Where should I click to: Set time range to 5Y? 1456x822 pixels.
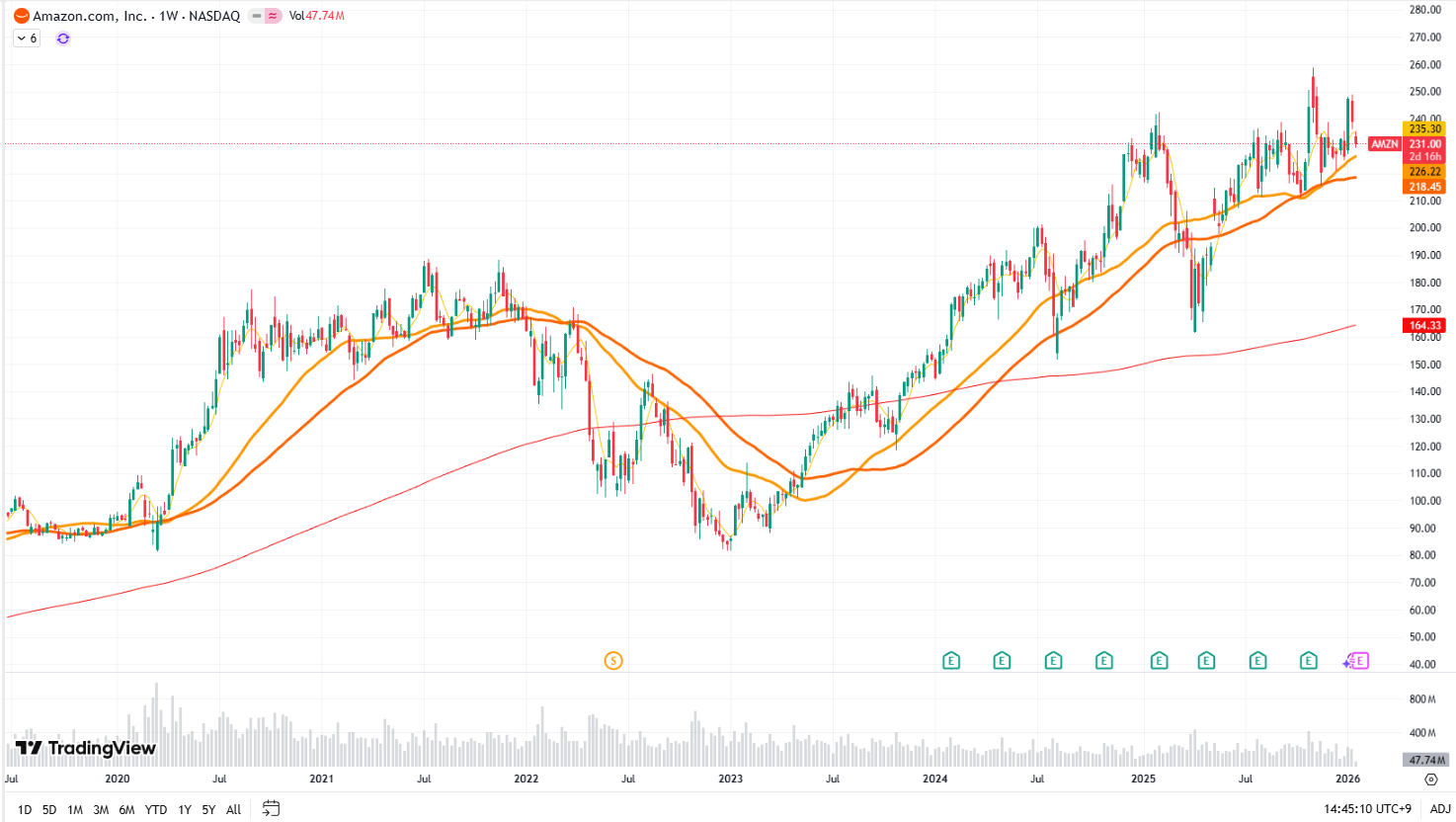(x=208, y=810)
